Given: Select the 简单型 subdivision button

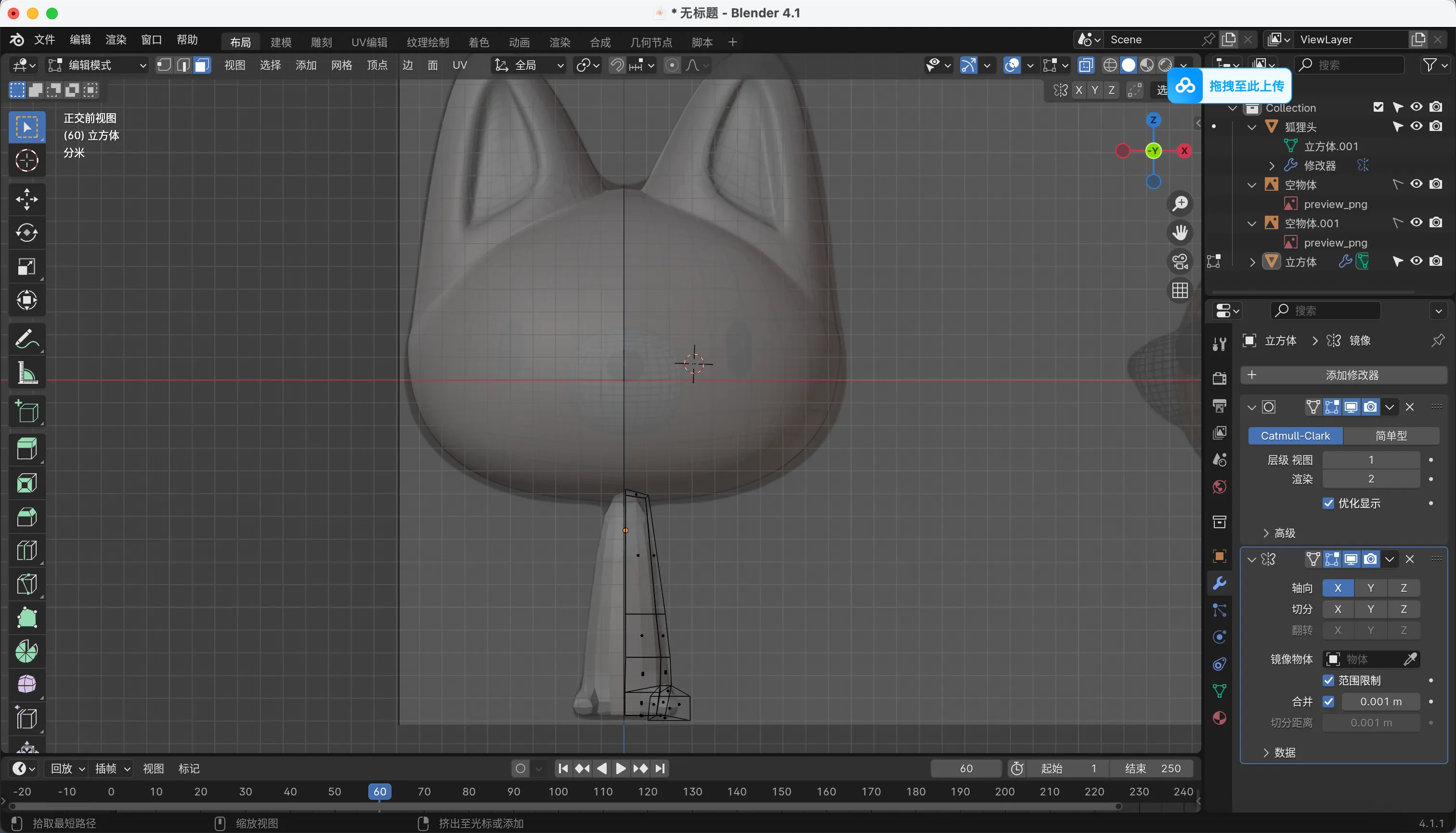Looking at the screenshot, I should click(x=1391, y=436).
